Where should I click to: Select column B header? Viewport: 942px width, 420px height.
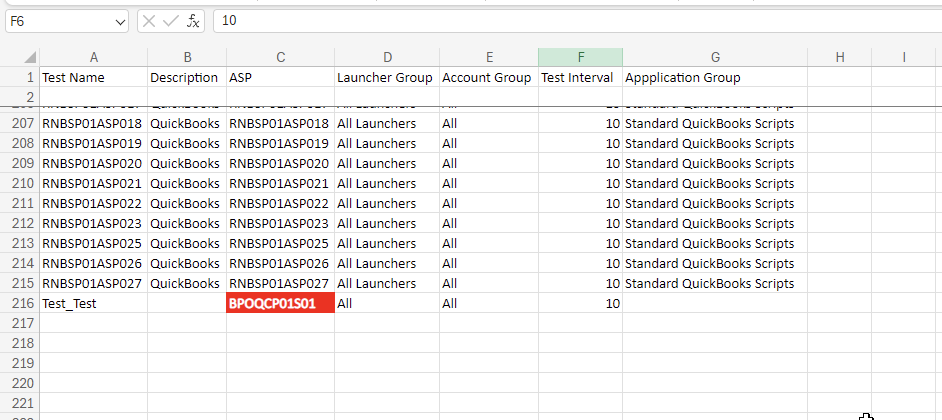[187, 58]
